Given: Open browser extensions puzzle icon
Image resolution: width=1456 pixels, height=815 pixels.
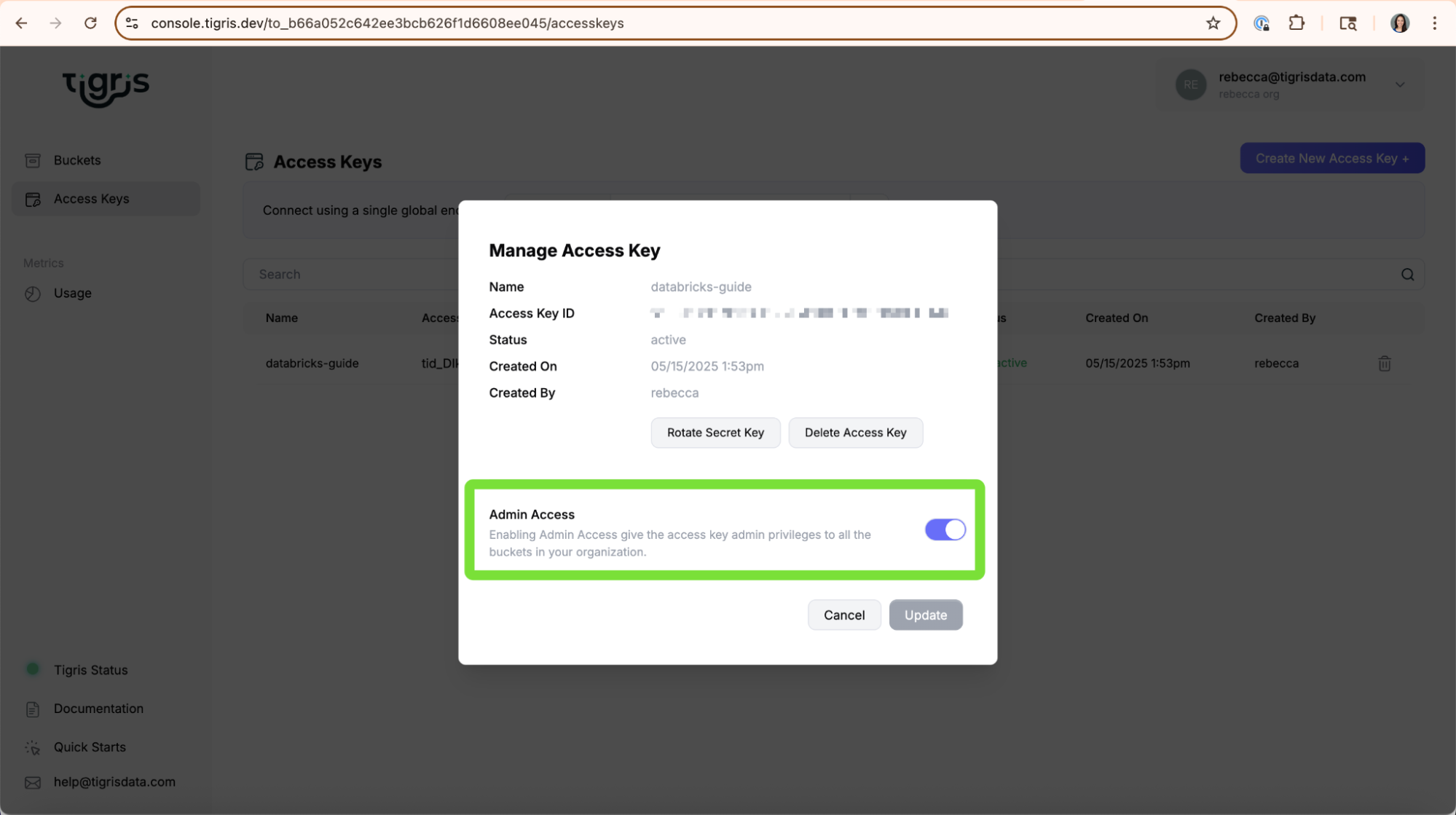Looking at the screenshot, I should [x=1296, y=23].
